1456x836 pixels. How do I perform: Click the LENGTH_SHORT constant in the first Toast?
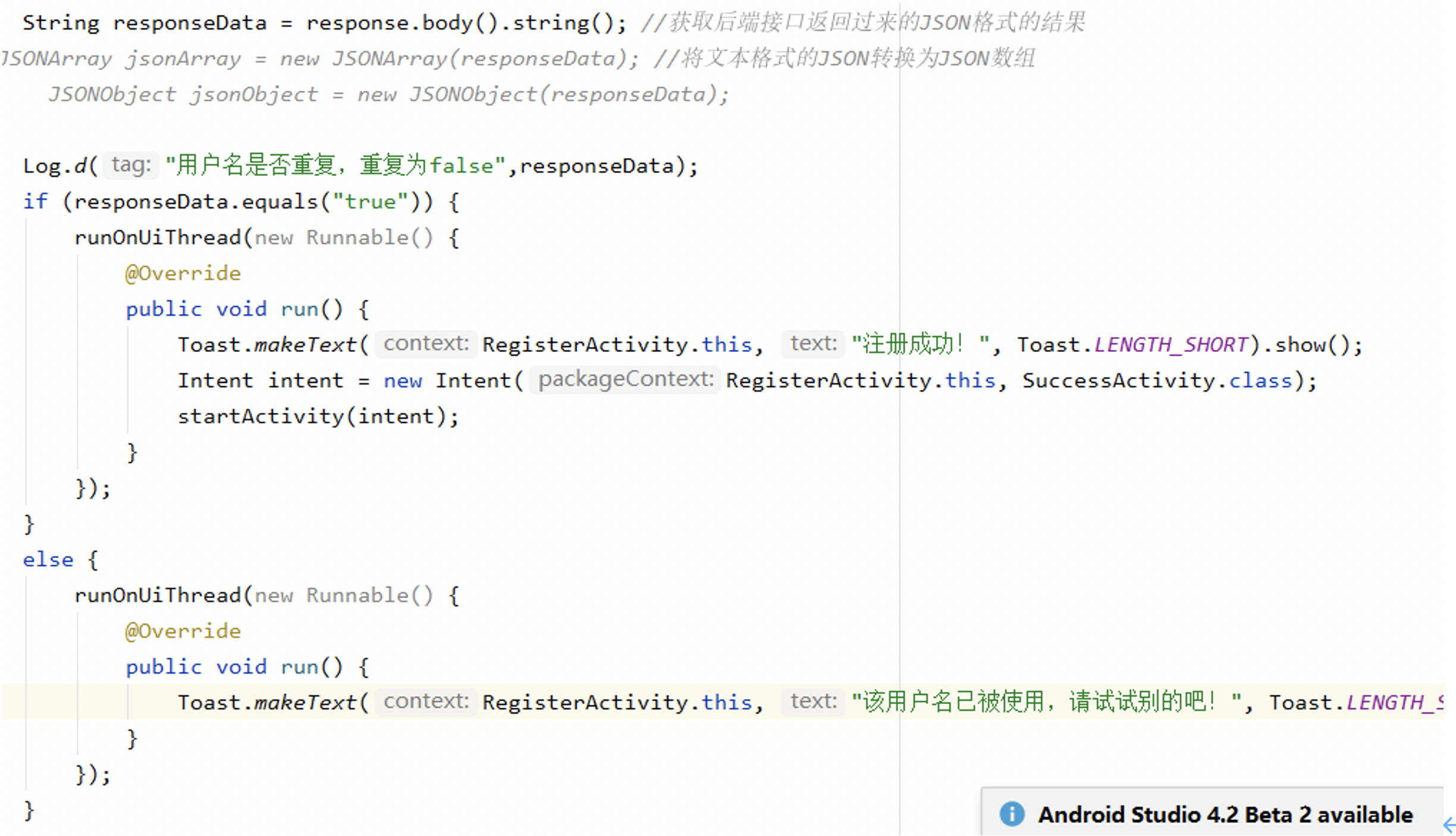(x=1171, y=345)
